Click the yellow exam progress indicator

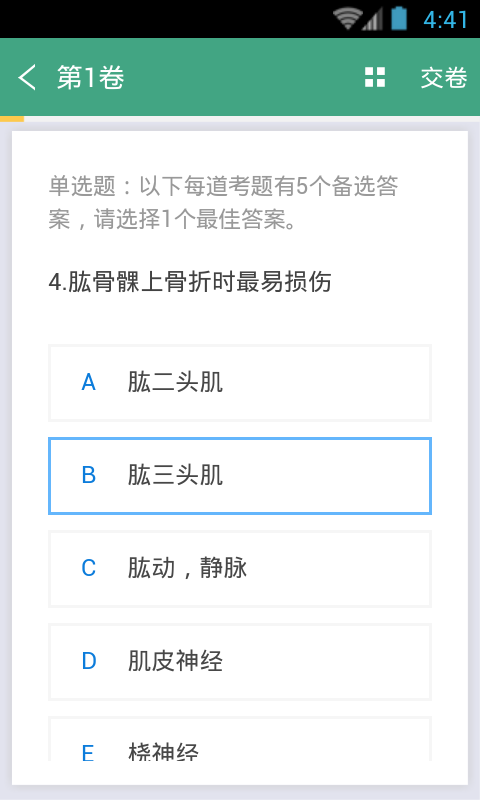(x=12, y=119)
